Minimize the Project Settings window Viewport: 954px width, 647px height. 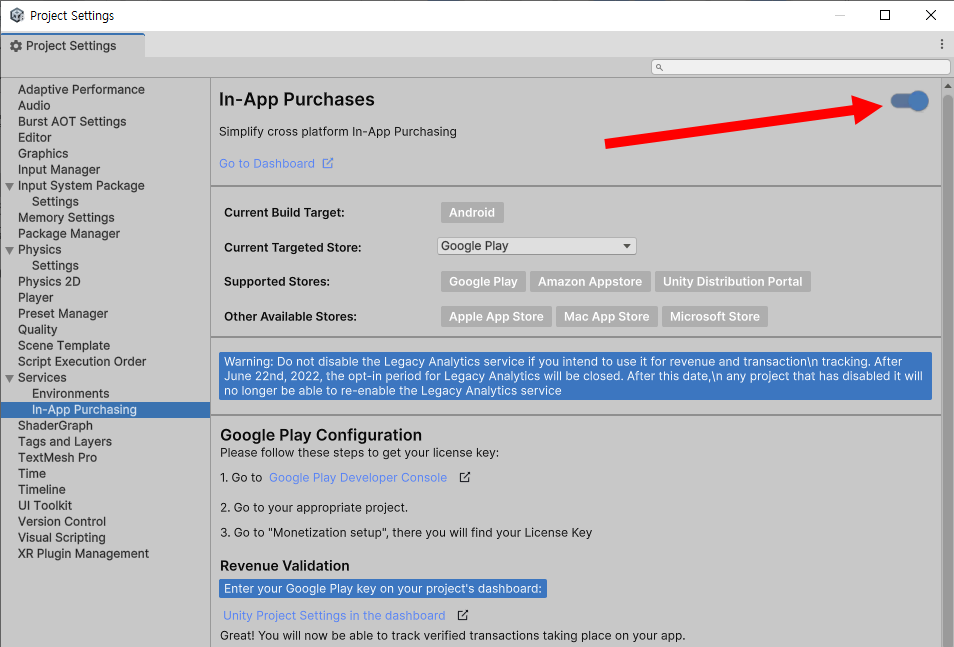tap(840, 15)
